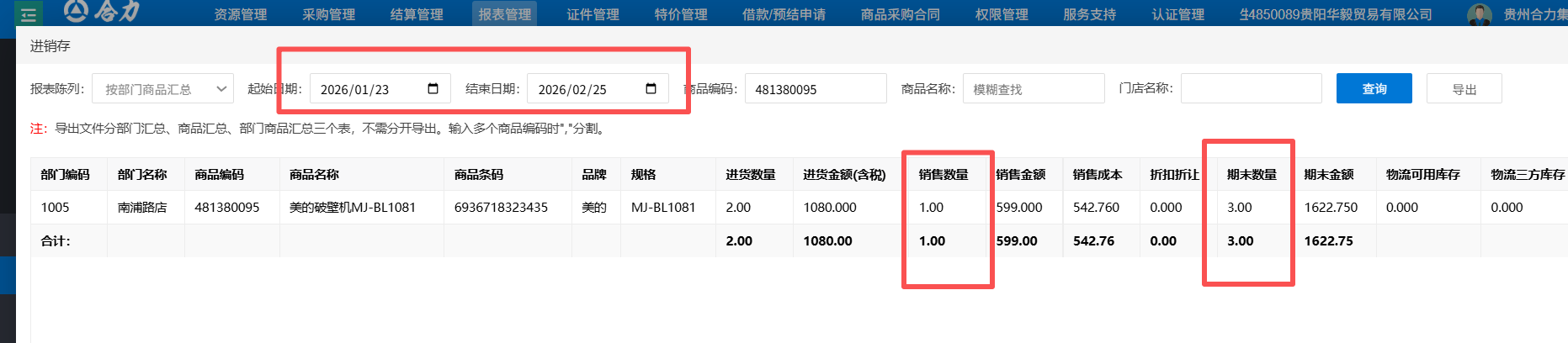Screen dimensions: 1568x343
Task: Open calendar picker for 起始日期
Action: tap(433, 89)
